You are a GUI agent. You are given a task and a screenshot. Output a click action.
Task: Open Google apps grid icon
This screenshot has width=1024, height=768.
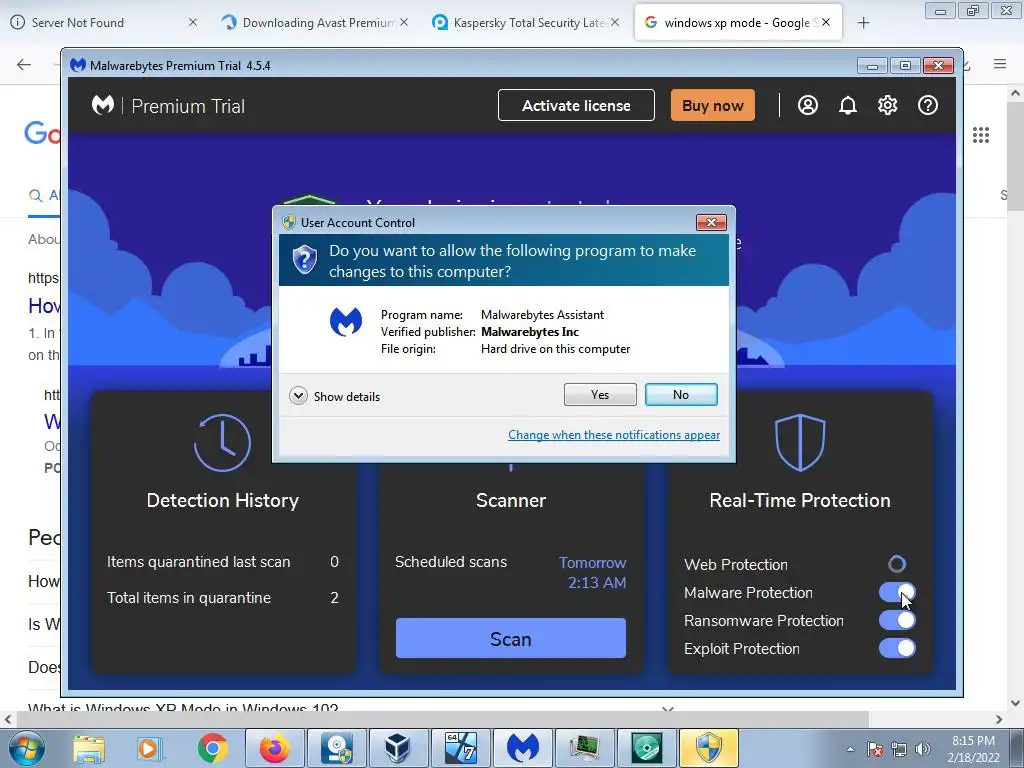click(x=981, y=135)
